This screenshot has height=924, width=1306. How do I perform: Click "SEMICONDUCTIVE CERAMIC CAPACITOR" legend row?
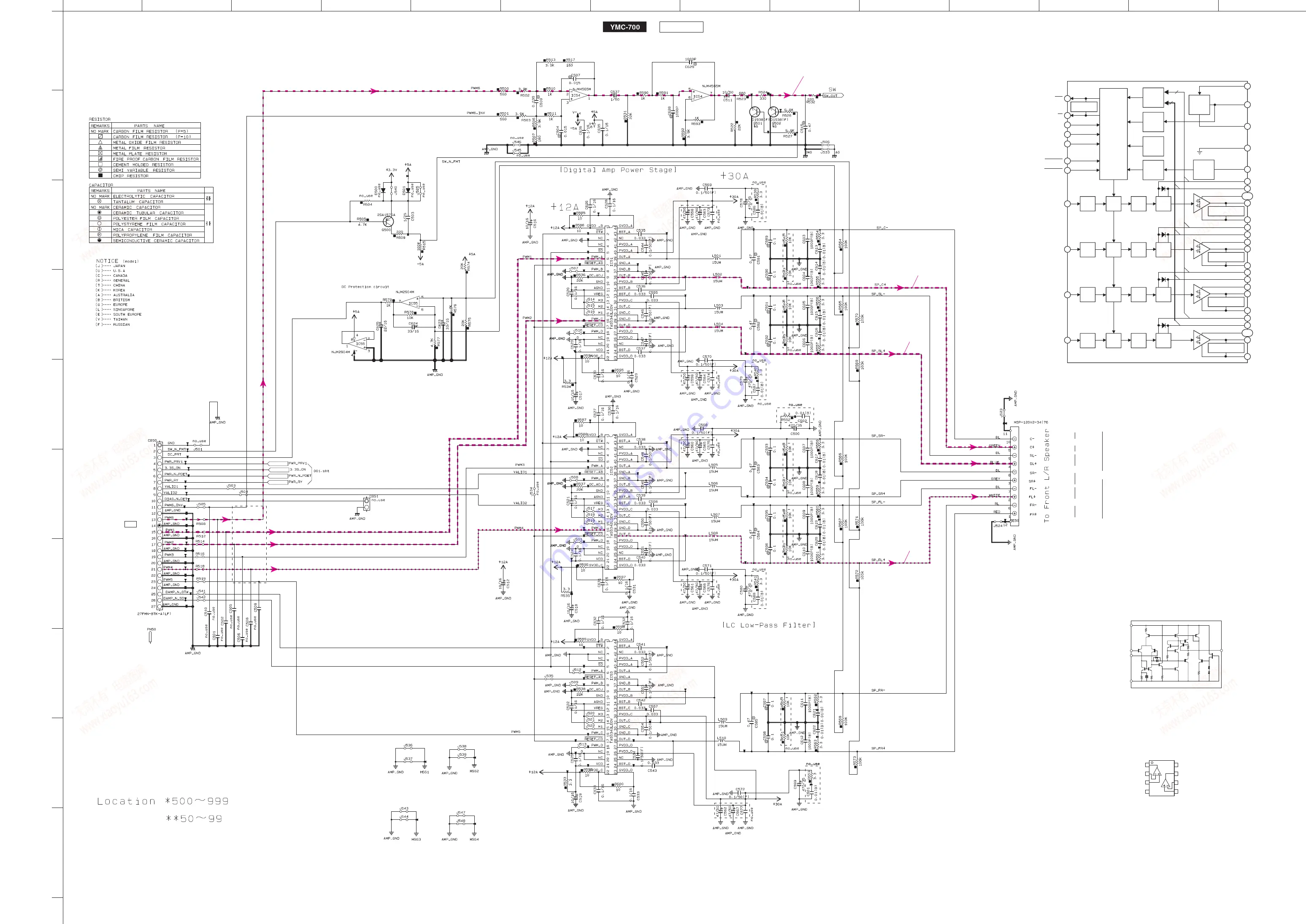tap(146, 240)
